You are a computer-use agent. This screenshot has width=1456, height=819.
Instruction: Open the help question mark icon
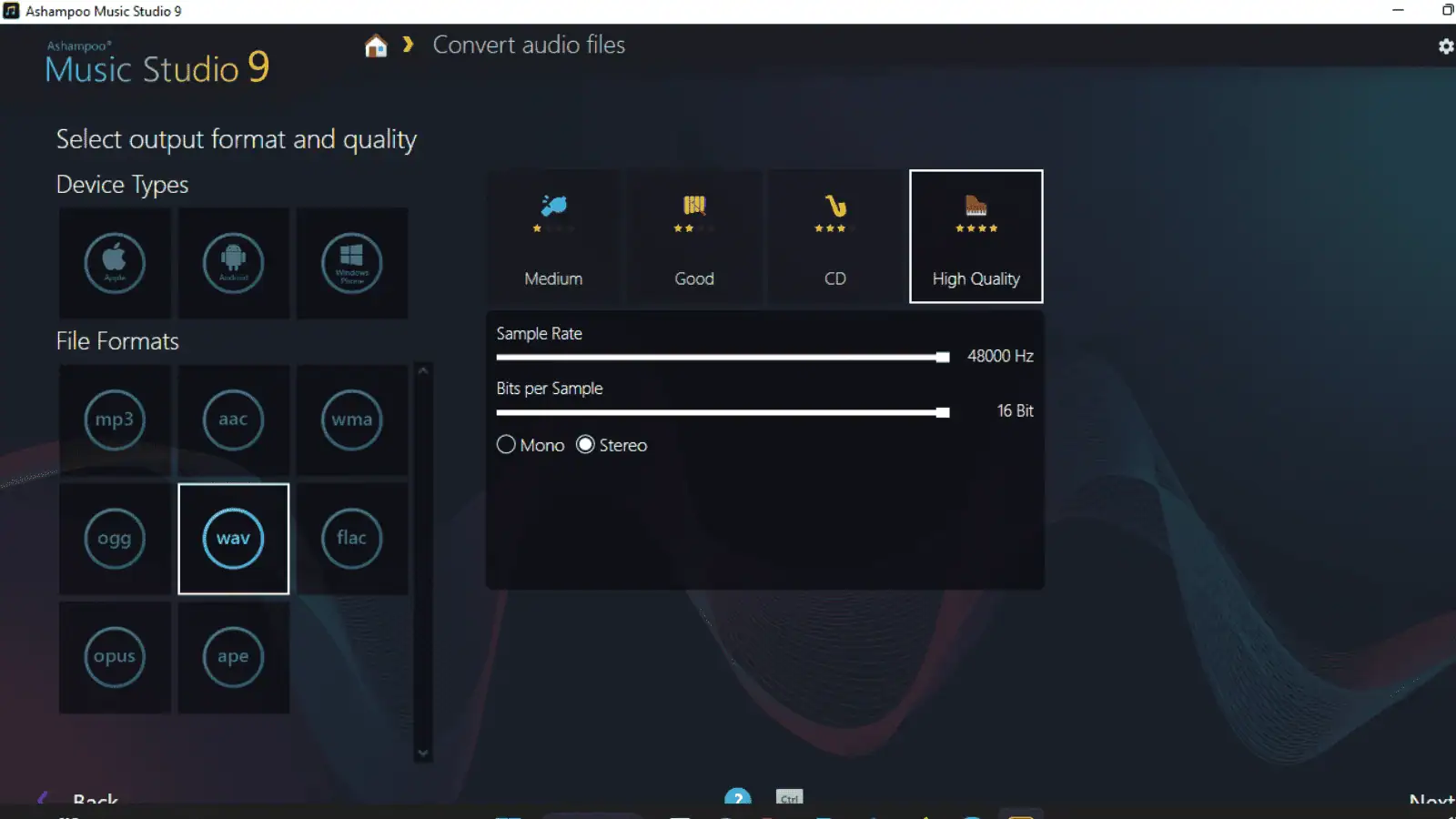coord(738,797)
